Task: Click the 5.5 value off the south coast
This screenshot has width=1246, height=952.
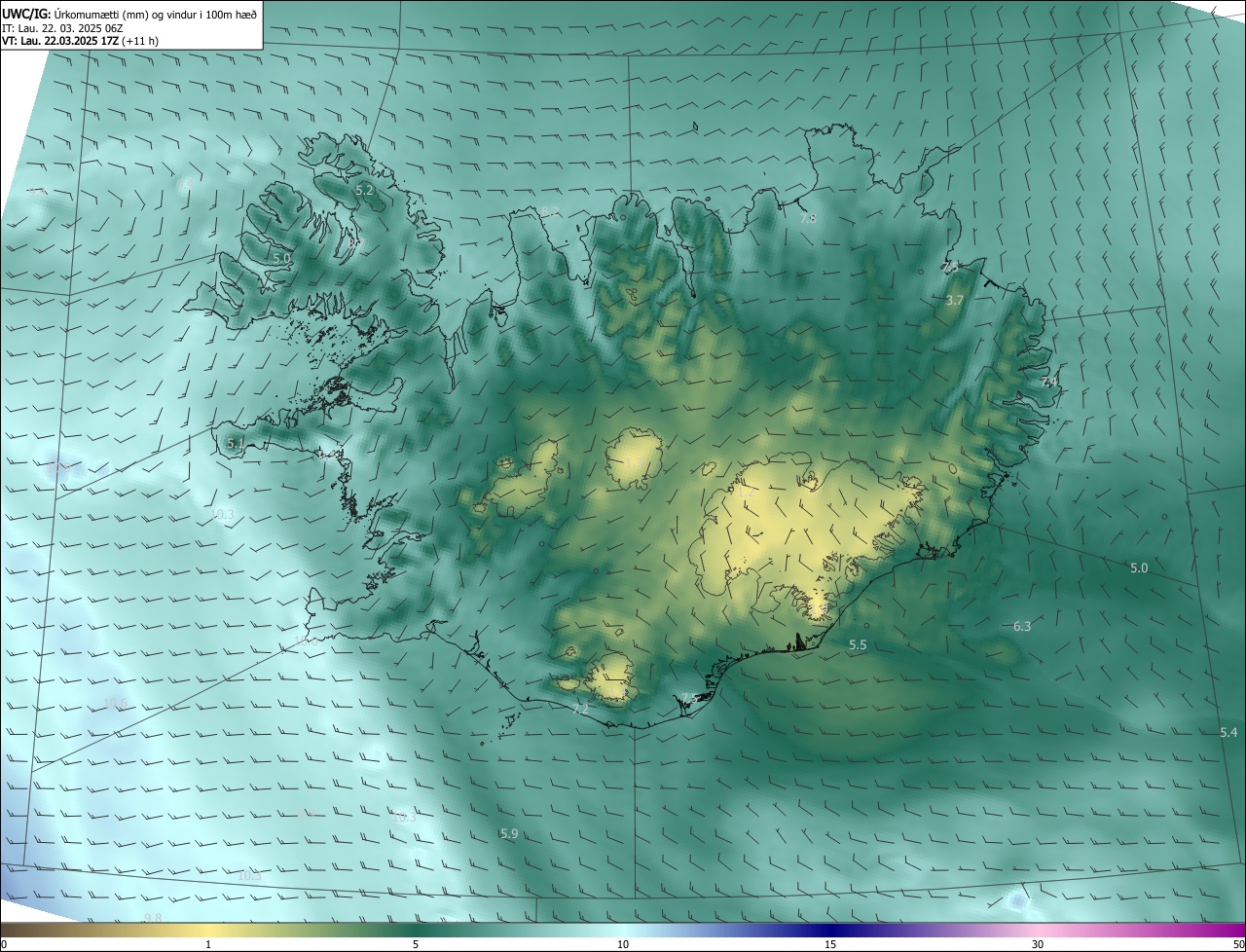Action: [858, 645]
